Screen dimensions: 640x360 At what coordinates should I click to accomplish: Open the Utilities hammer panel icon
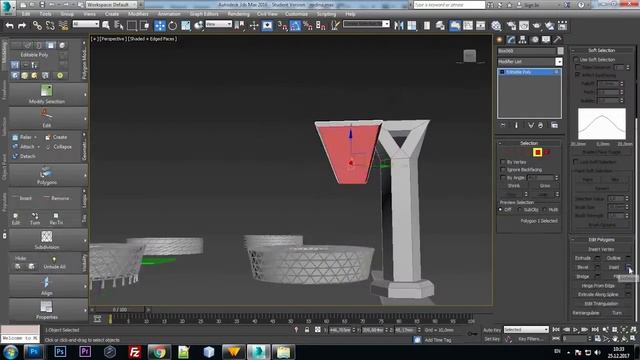[x=557, y=40]
